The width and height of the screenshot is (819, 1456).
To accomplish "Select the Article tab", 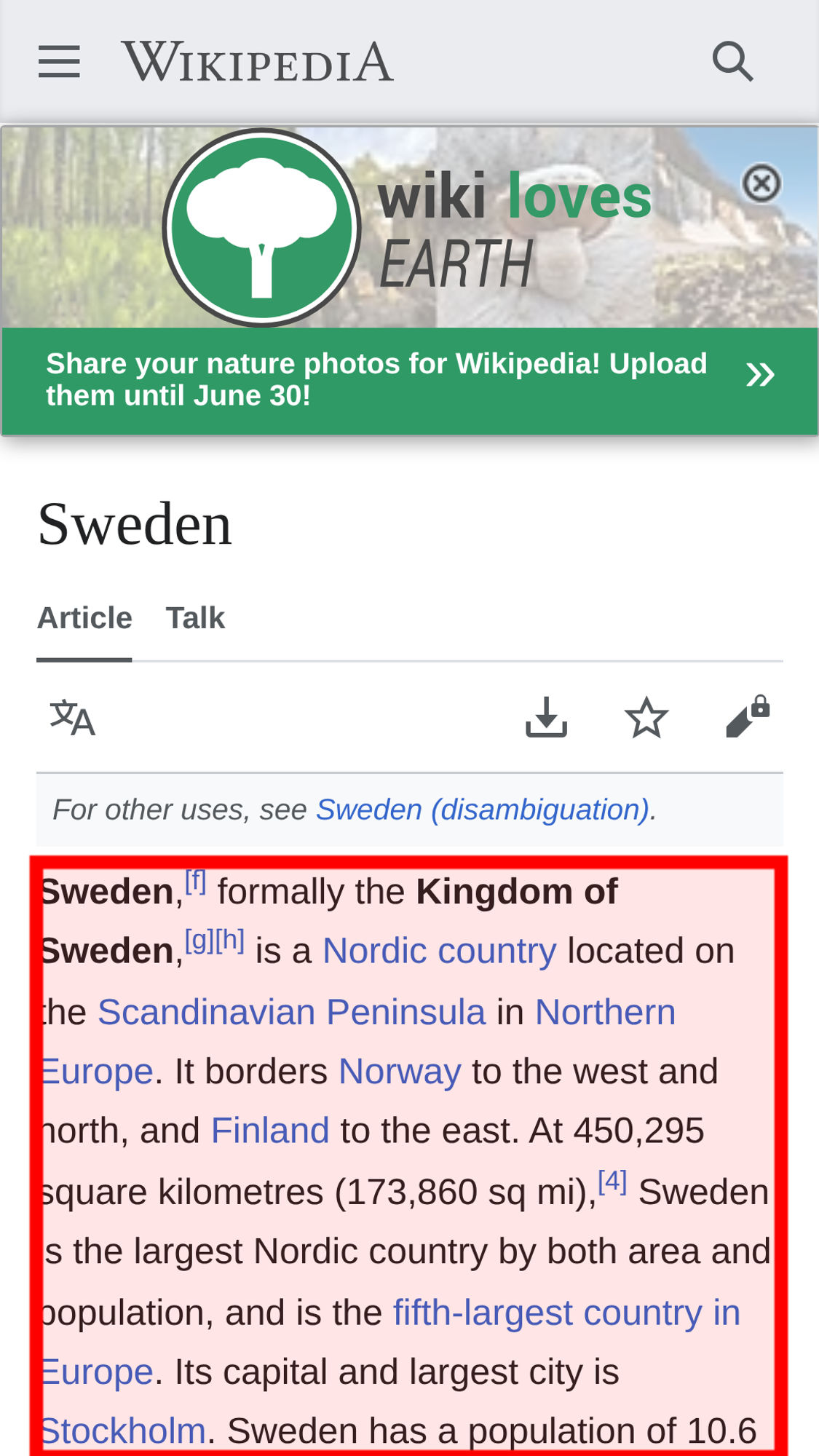I will 84,618.
